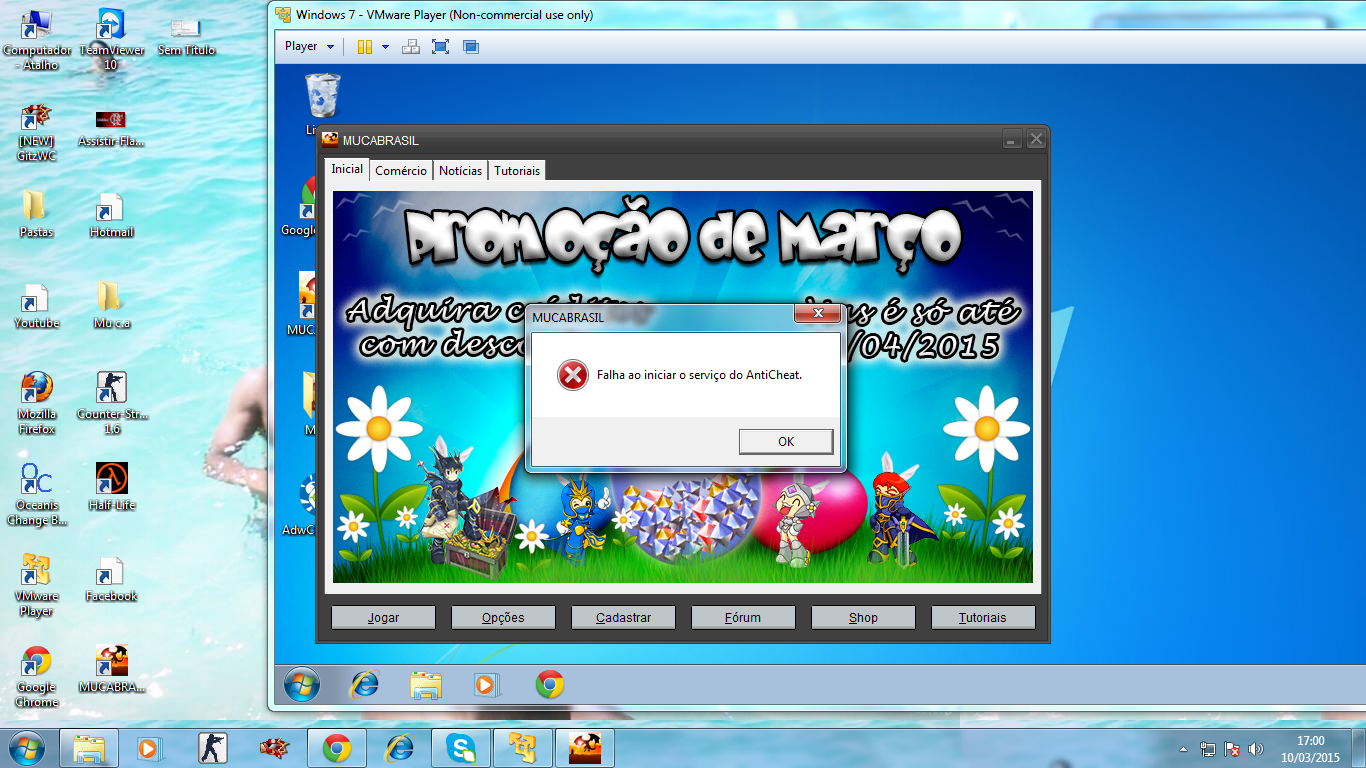Open Half-Life desktop shortcut
Viewport: 1366px width, 768px height.
(111, 479)
